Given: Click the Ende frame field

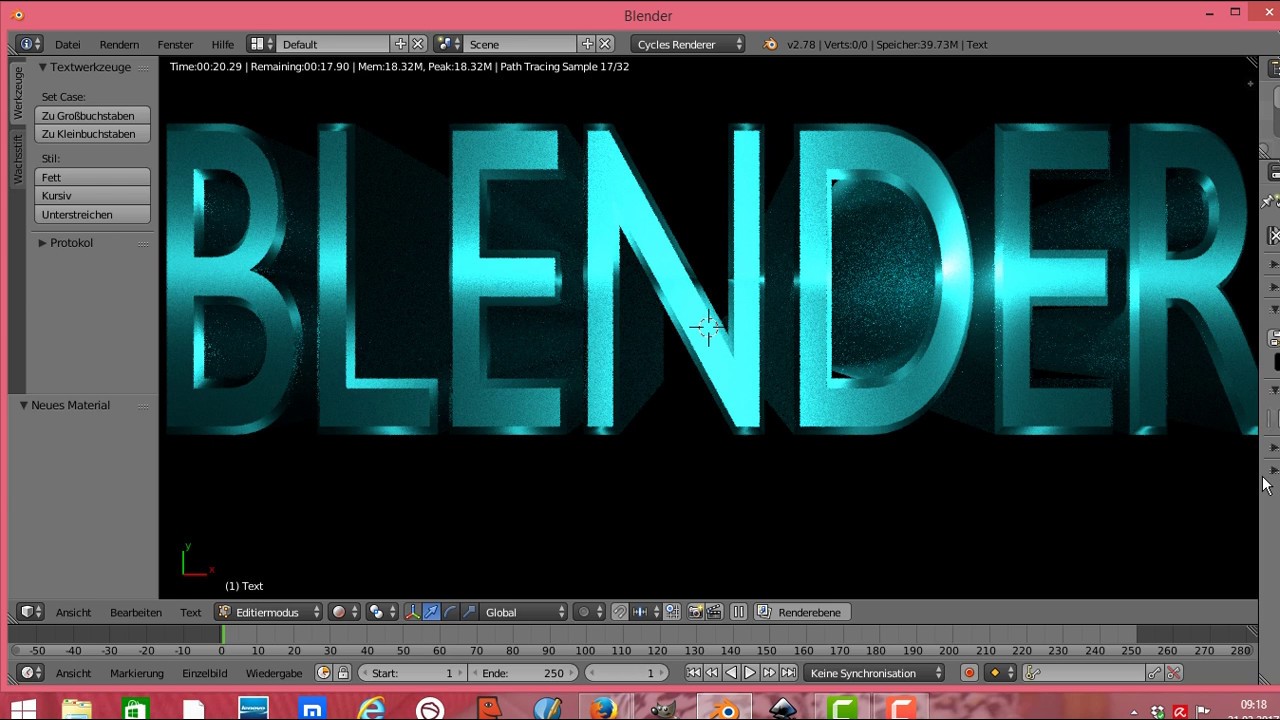Looking at the screenshot, I should [x=523, y=673].
